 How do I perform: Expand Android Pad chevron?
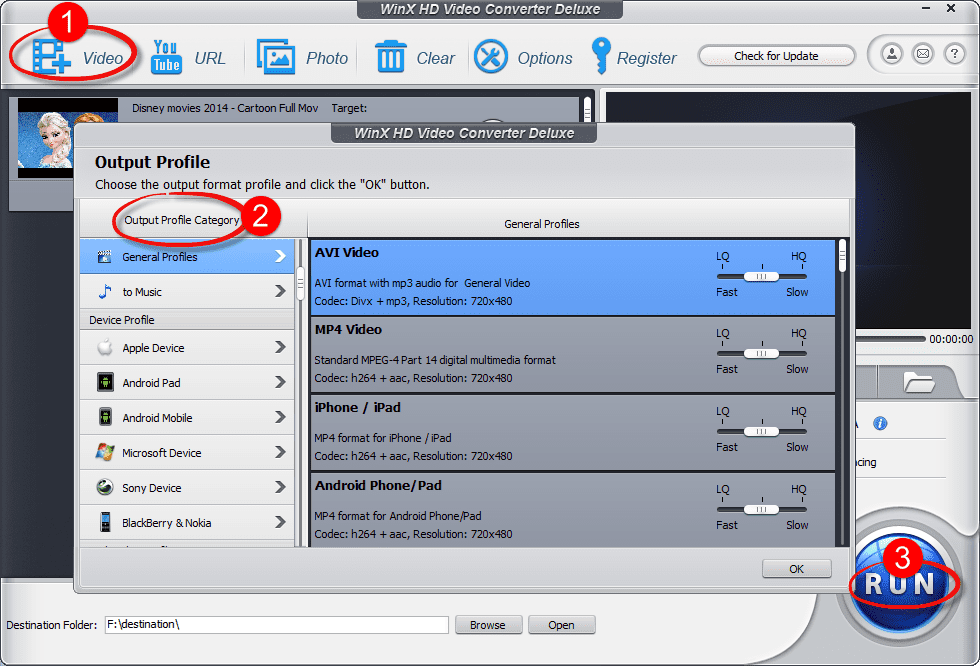click(280, 382)
